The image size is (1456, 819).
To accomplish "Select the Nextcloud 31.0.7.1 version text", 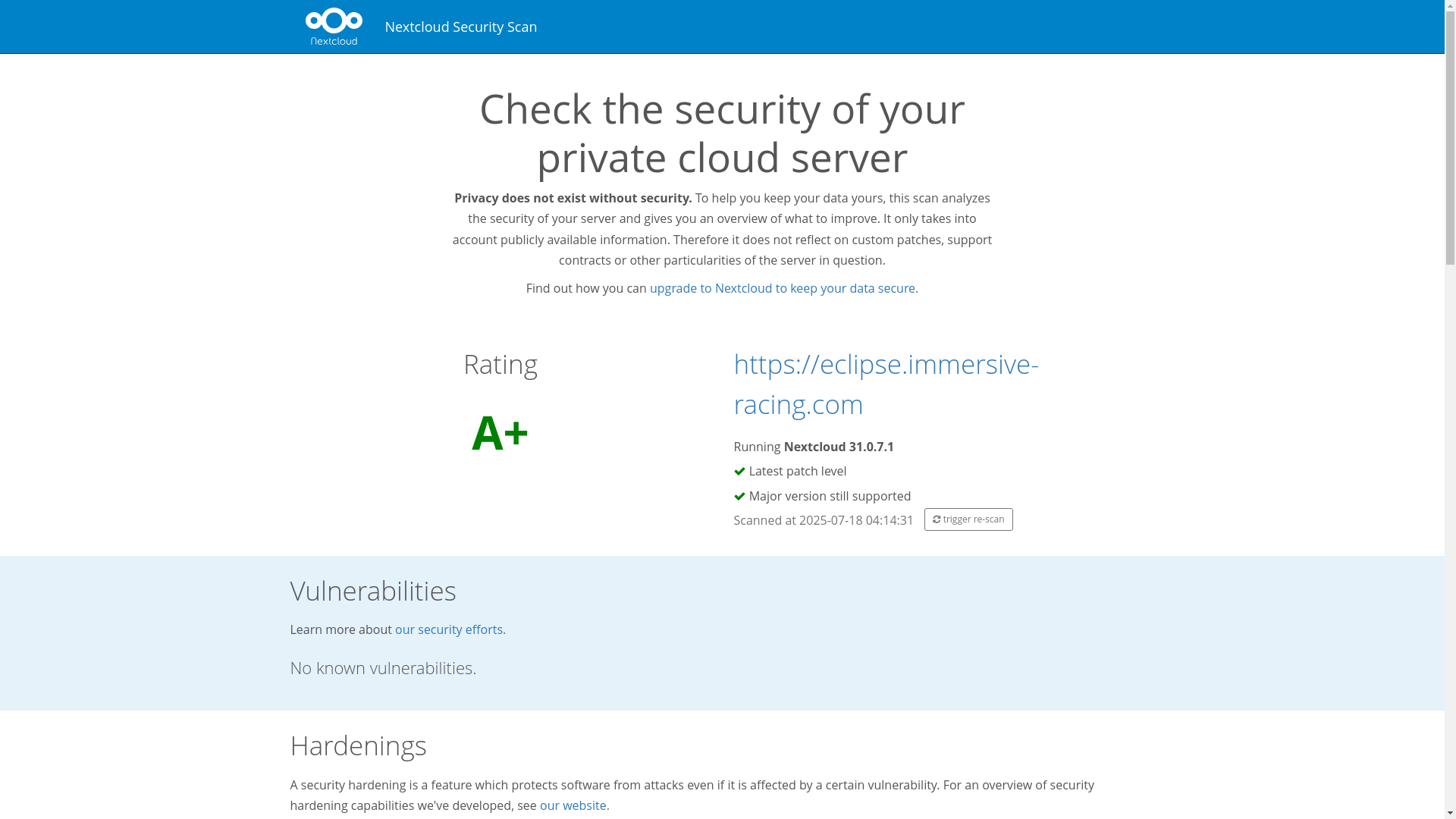I will [x=838, y=447].
